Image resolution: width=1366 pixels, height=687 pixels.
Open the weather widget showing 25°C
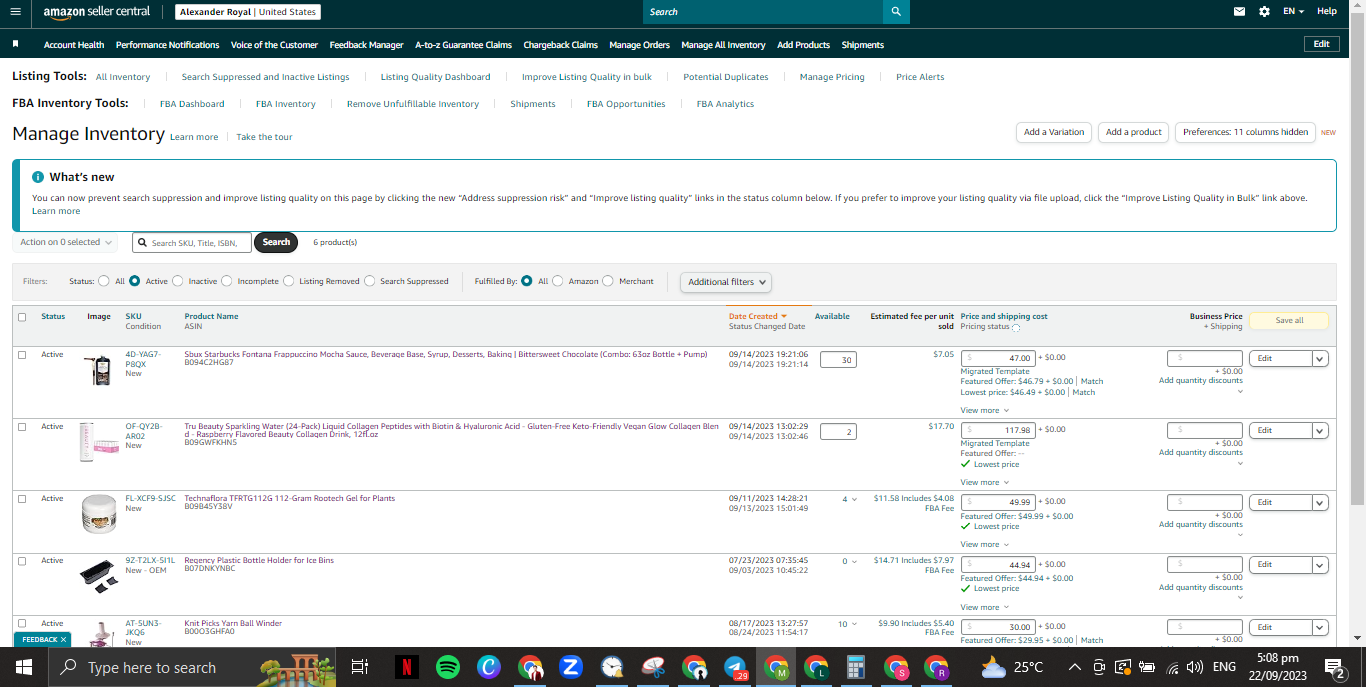point(1013,667)
